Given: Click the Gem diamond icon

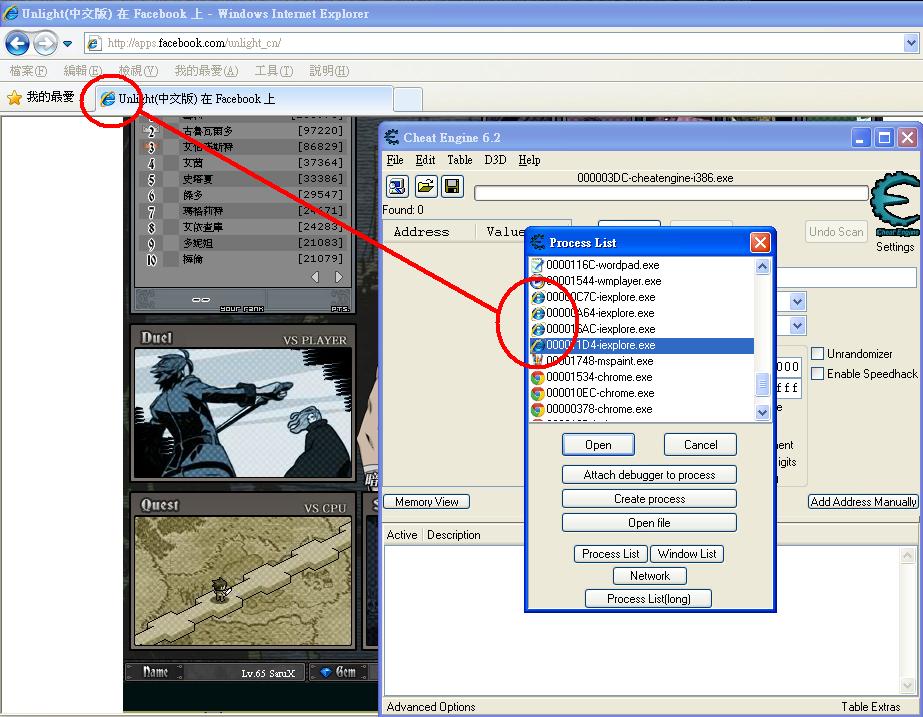Looking at the screenshot, I should click(326, 672).
